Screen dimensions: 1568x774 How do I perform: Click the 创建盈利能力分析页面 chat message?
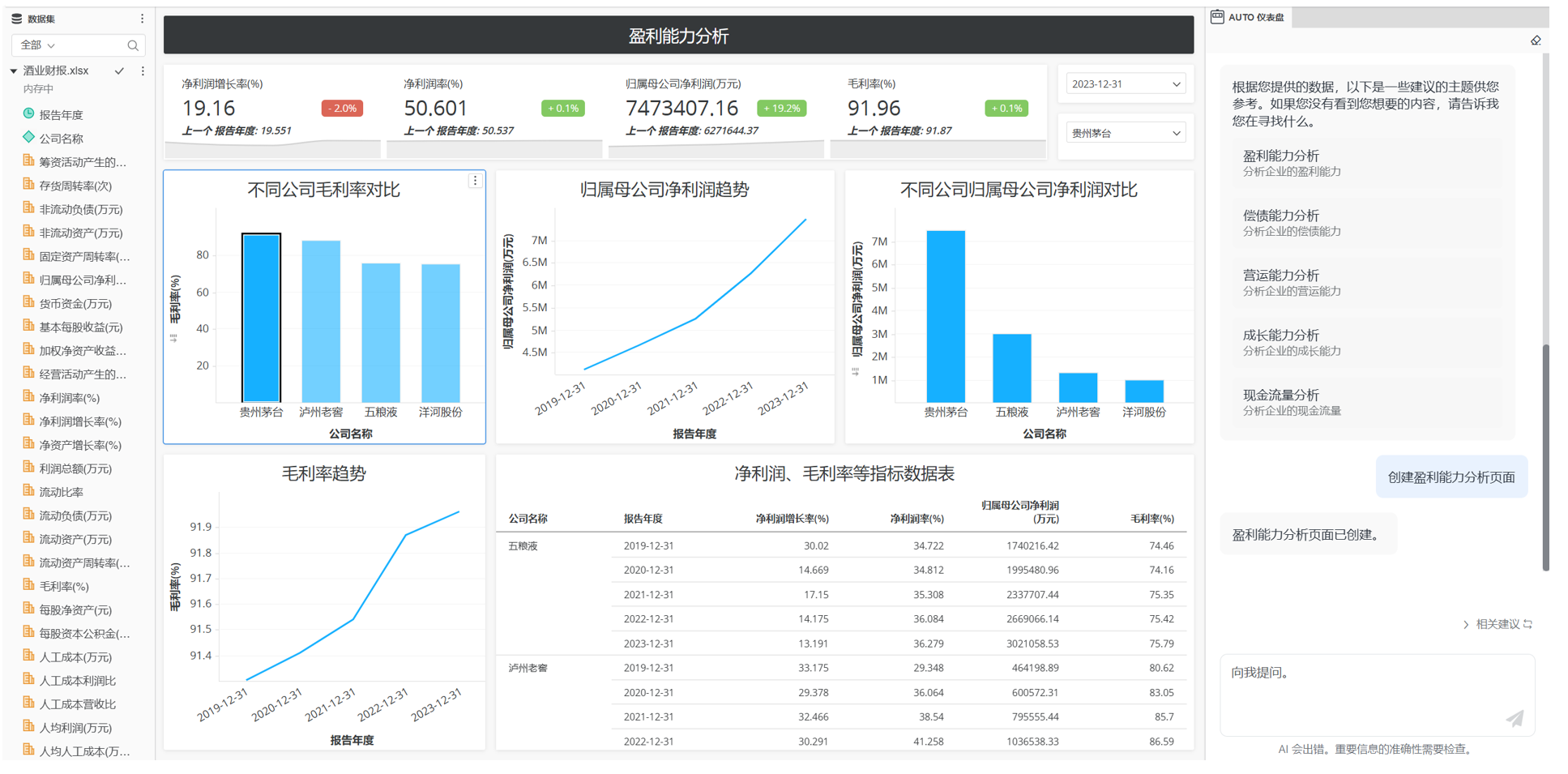[1451, 477]
